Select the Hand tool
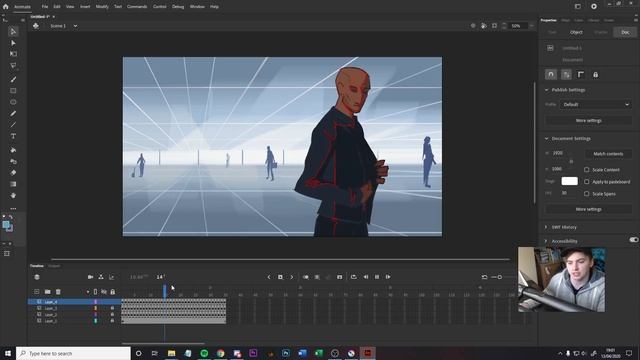This screenshot has width=640, height=360. coord(13,196)
